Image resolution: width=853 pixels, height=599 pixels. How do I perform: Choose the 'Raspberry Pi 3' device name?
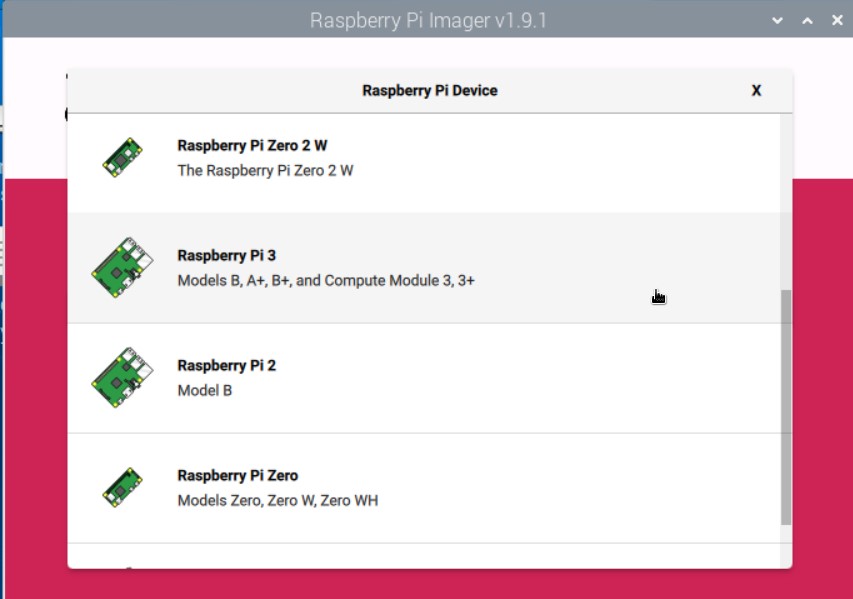(x=226, y=255)
